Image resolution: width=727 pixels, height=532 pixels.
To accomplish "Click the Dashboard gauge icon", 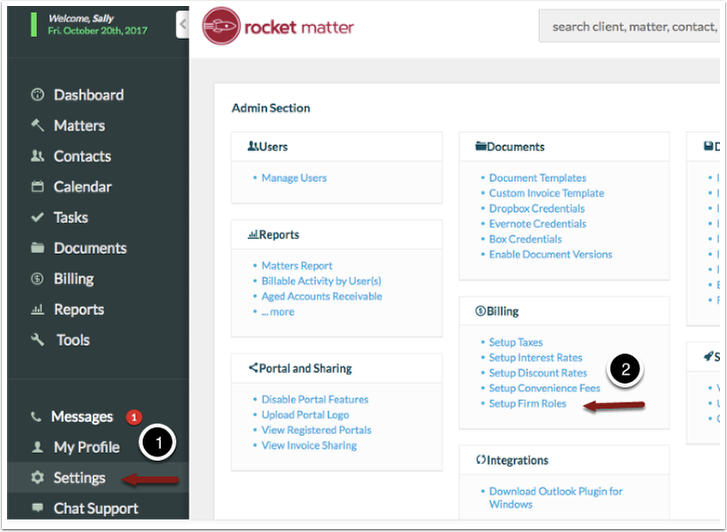I will (x=37, y=95).
